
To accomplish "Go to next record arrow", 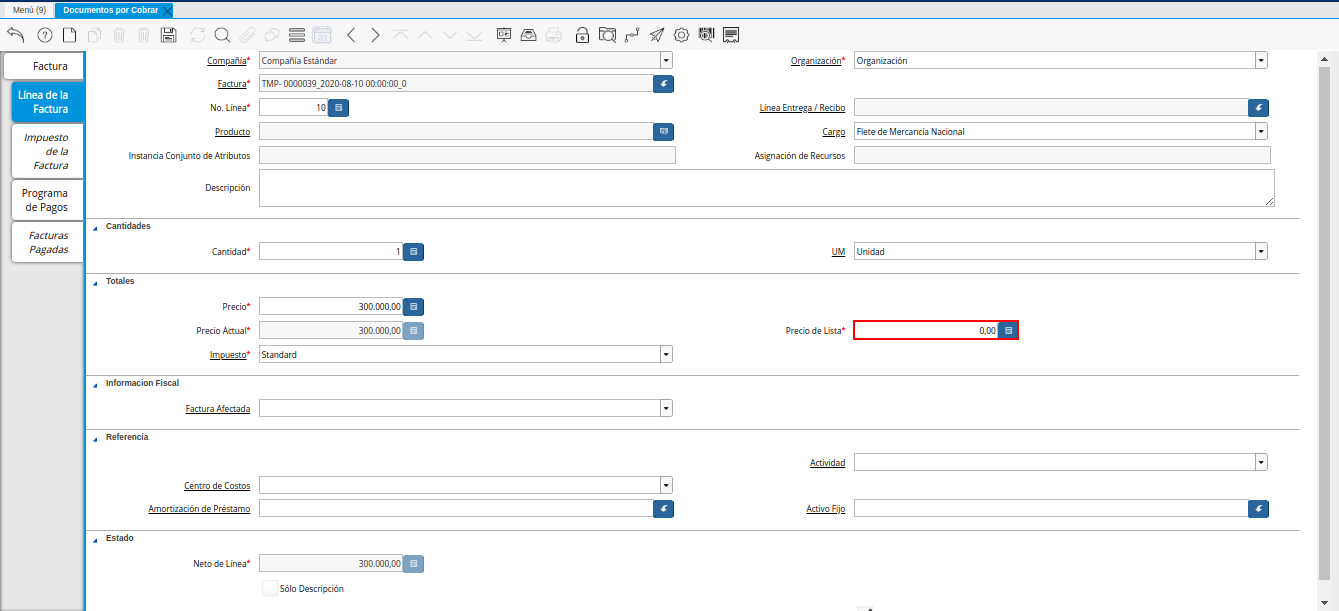I will [x=375, y=35].
